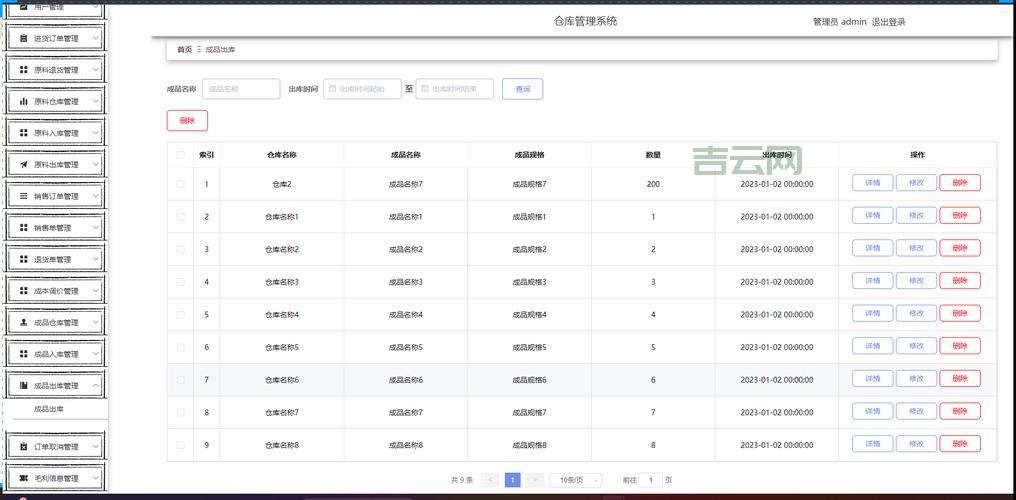The image size is (1016, 500).
Task: Select page 1 in the pagination
Action: [513, 480]
